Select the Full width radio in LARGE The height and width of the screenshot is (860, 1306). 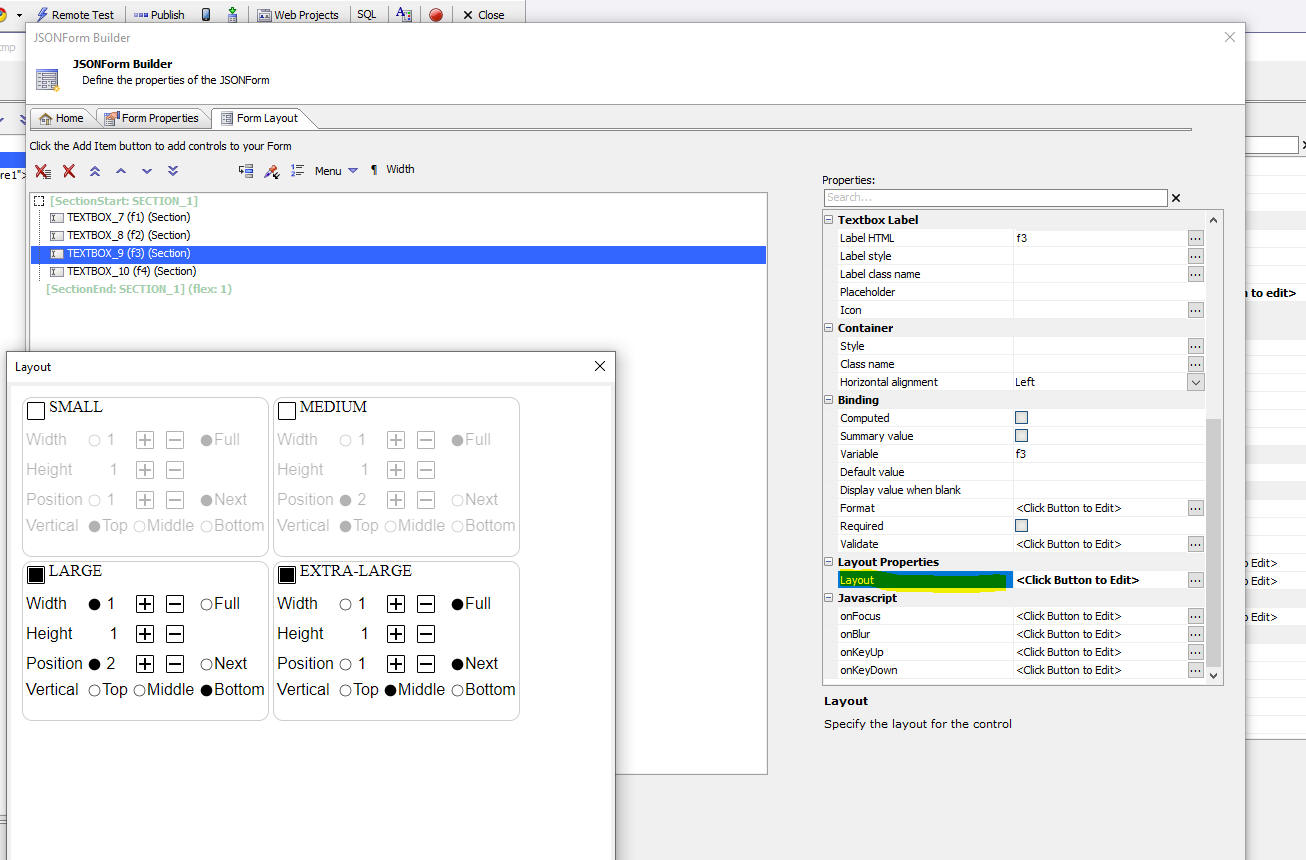click(x=207, y=604)
